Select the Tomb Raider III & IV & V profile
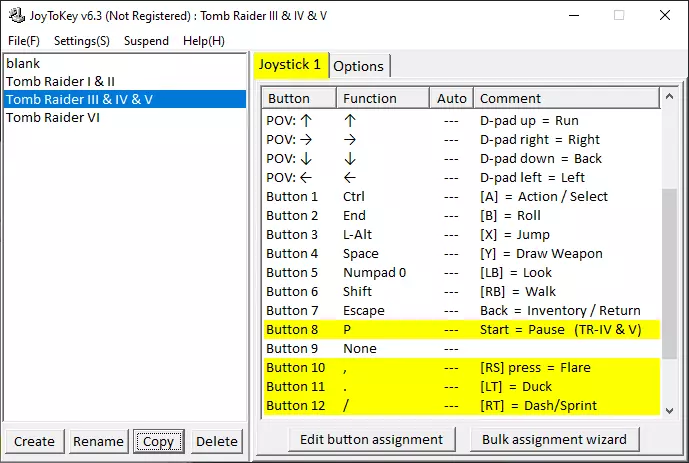 click(125, 99)
